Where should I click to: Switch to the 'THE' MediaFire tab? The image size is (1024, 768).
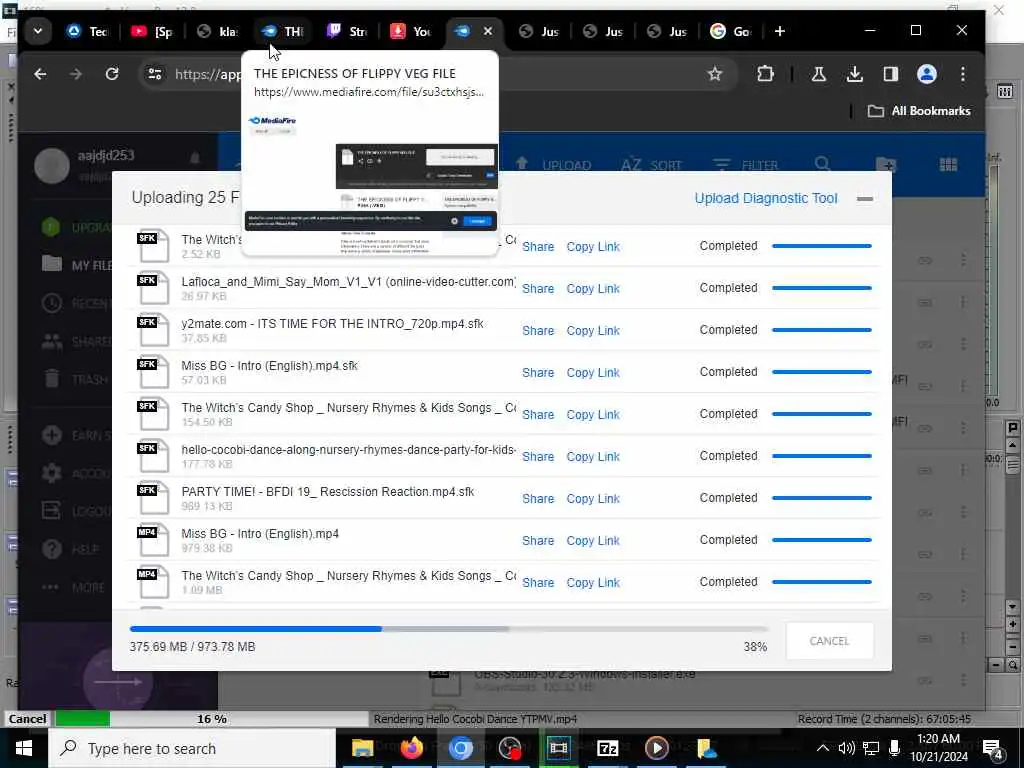(282, 31)
